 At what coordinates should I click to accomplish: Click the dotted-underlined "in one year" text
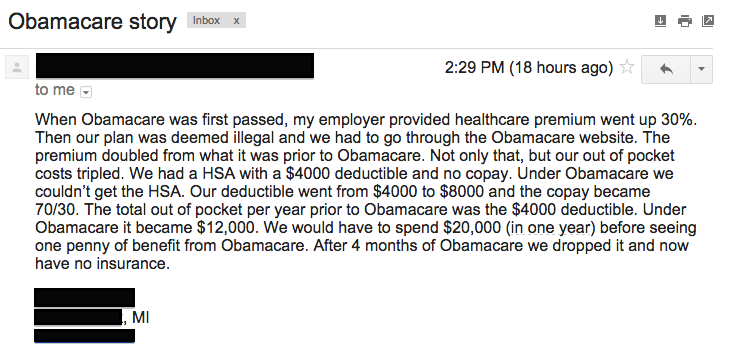pos(549,228)
